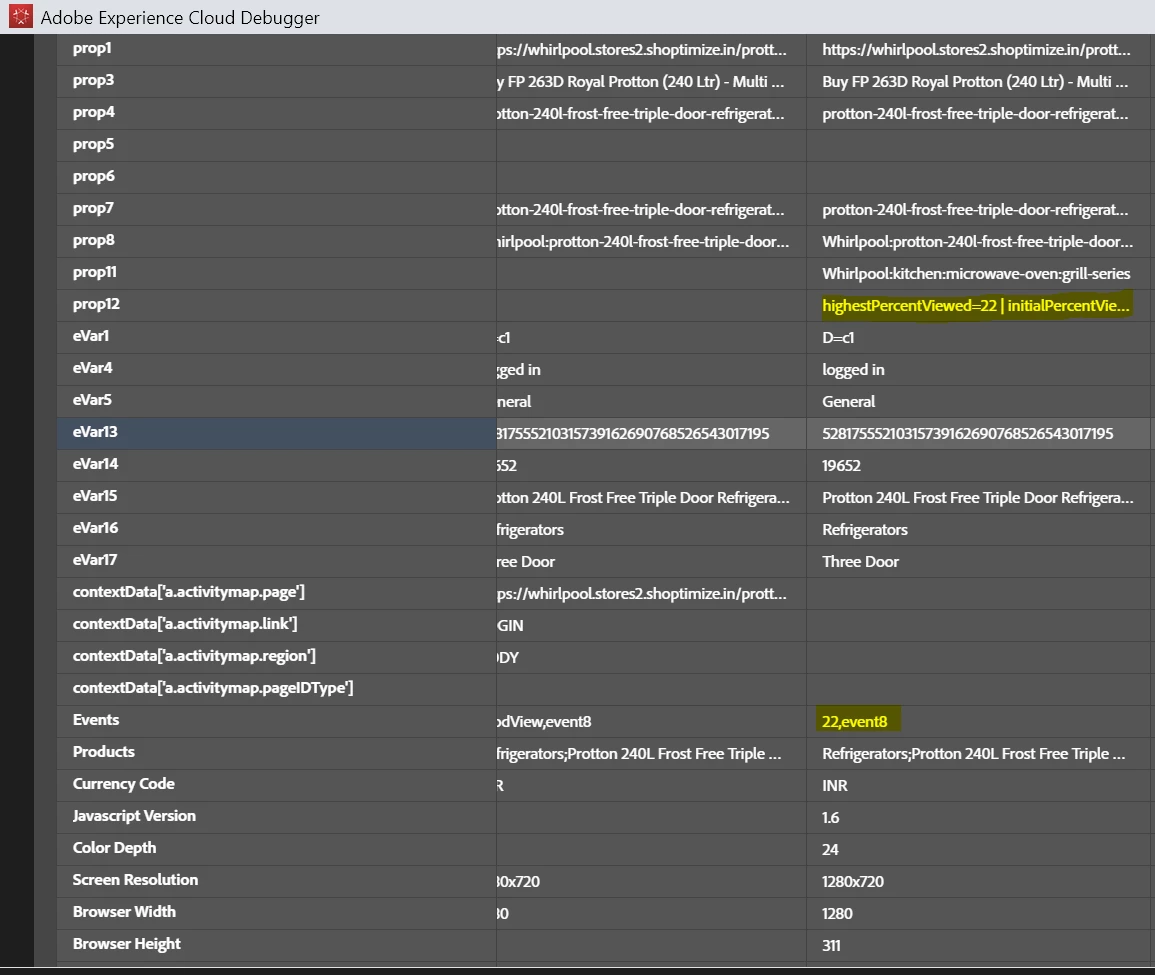Click the Whirlpool:kitchen:microwave-oven:grill-series value
Image resolution: width=1155 pixels, height=975 pixels.
click(x=976, y=274)
